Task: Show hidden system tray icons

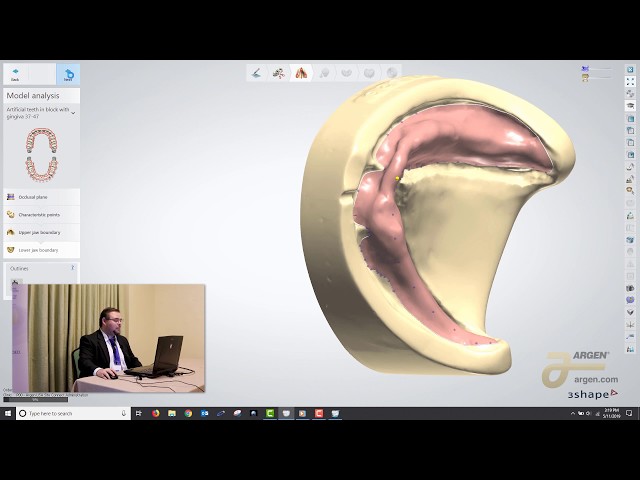Action: pos(573,413)
